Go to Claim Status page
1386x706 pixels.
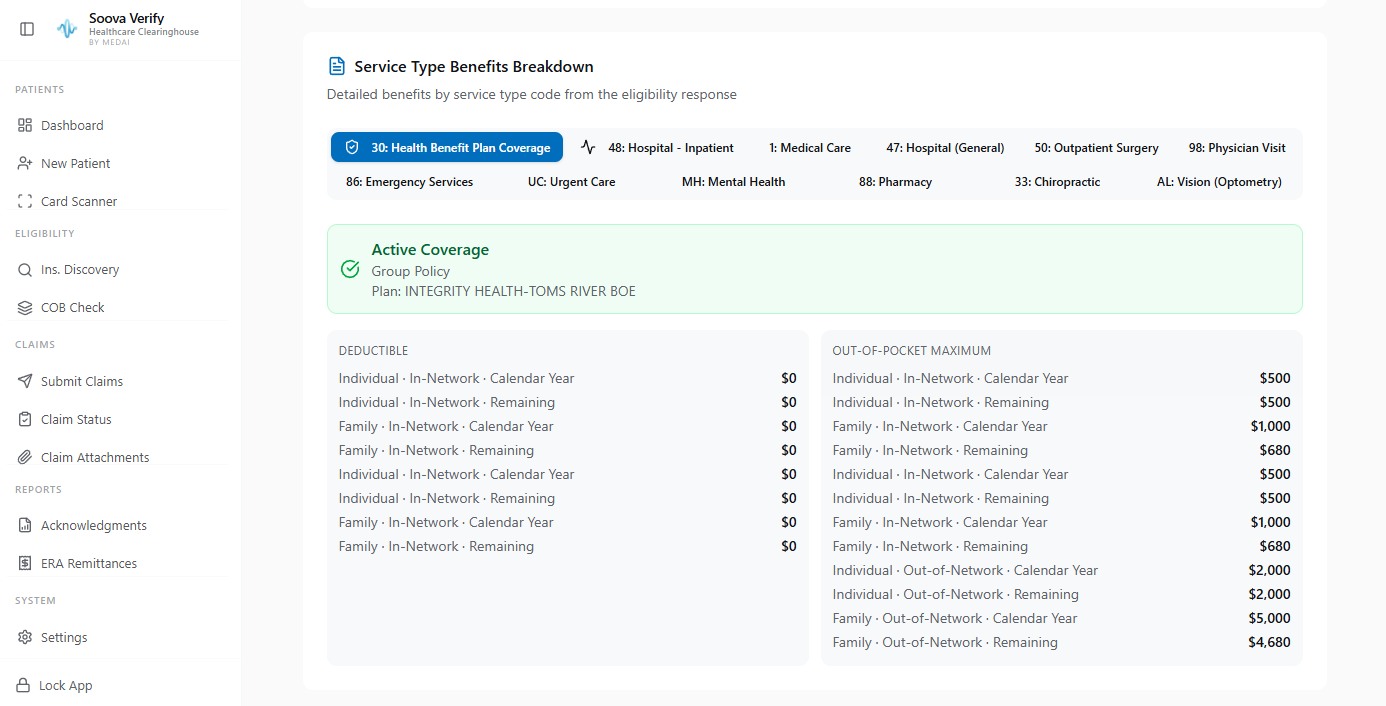[76, 419]
